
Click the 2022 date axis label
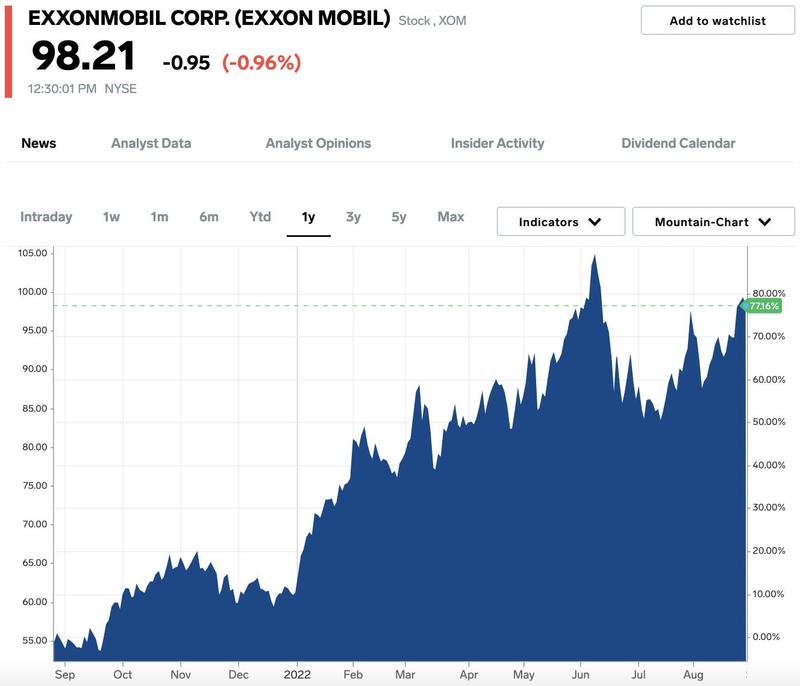(297, 674)
